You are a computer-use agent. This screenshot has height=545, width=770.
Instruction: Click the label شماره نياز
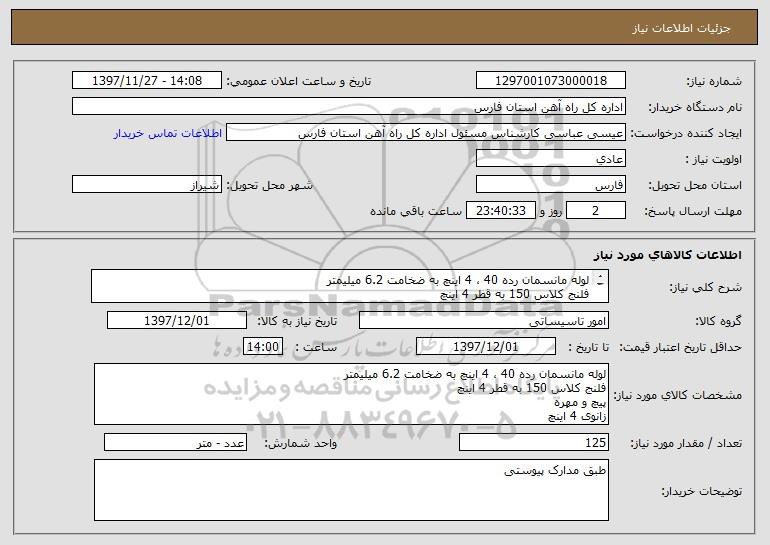[x=714, y=81]
